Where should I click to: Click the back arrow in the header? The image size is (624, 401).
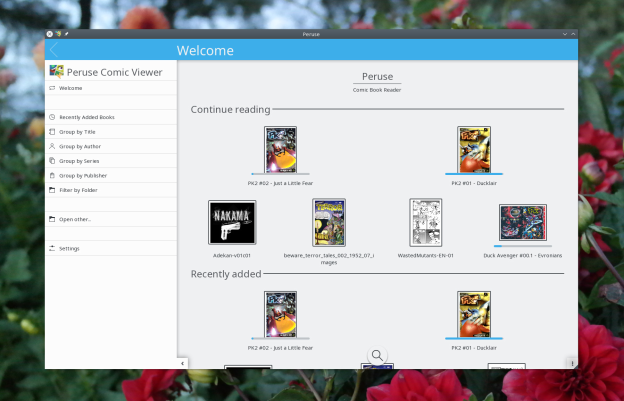53,50
